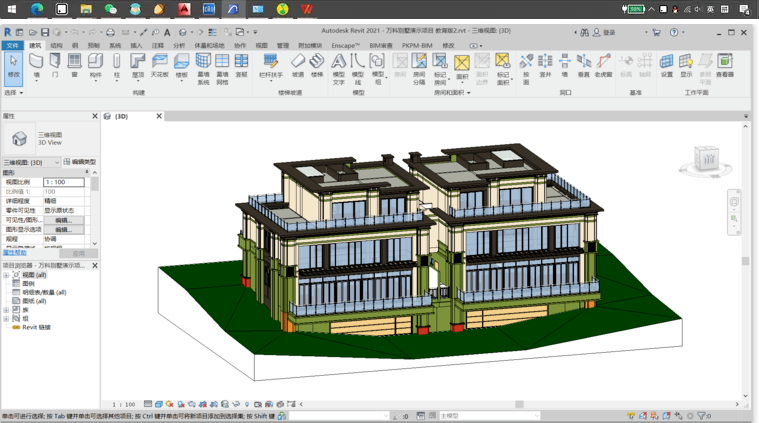Select the Model Line (模型线) tool
759x423 pixels.
click(x=358, y=68)
